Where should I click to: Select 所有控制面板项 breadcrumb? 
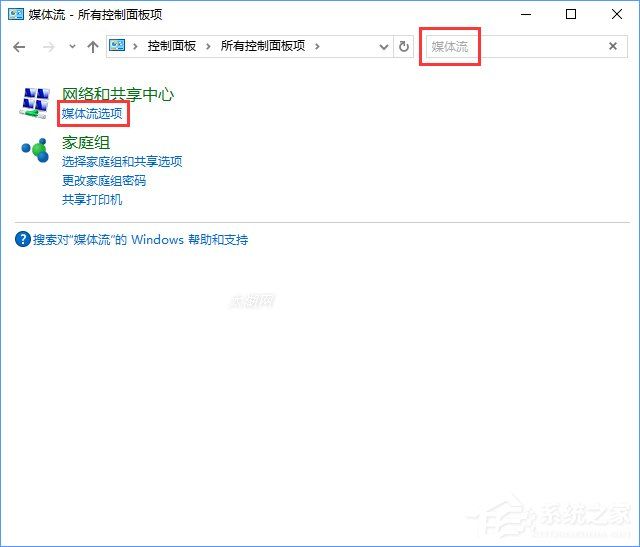tap(263, 46)
